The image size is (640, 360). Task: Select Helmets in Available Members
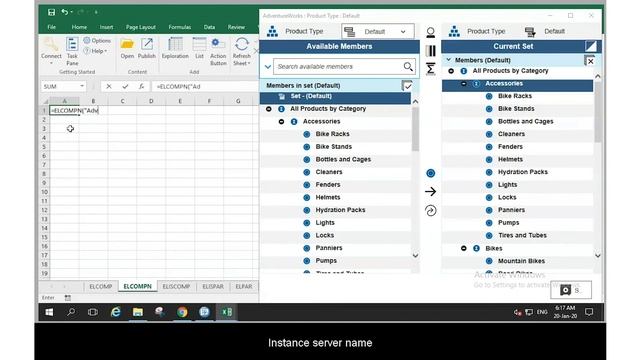pos(328,198)
